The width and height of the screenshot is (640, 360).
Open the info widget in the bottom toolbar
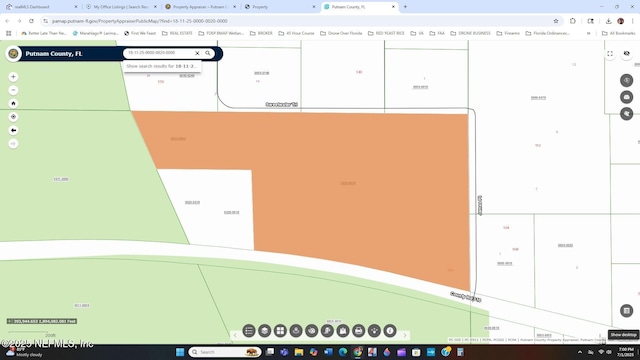390,331
